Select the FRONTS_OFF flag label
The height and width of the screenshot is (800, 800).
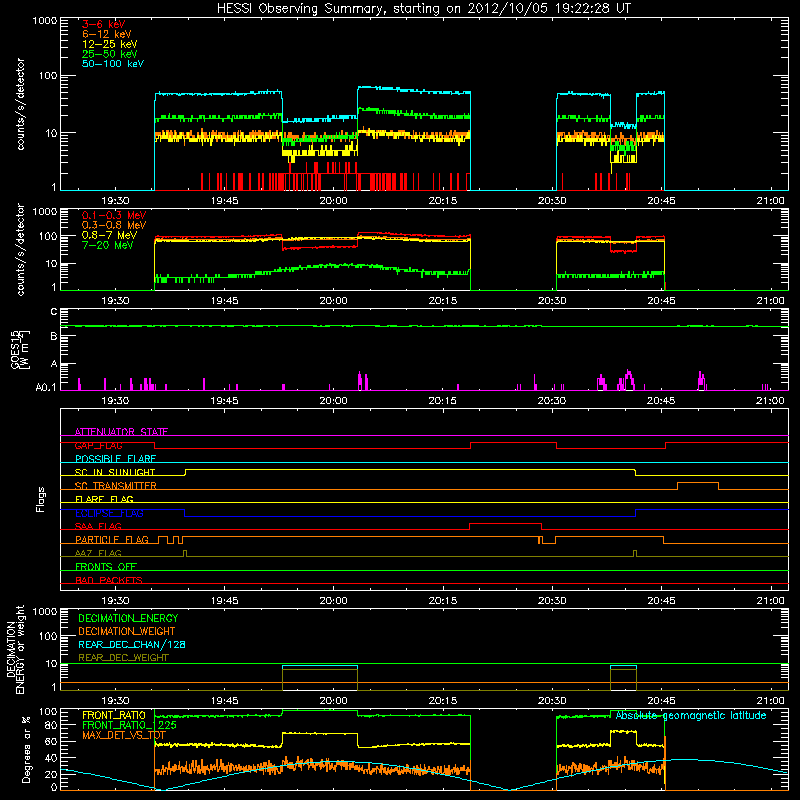tap(106, 566)
